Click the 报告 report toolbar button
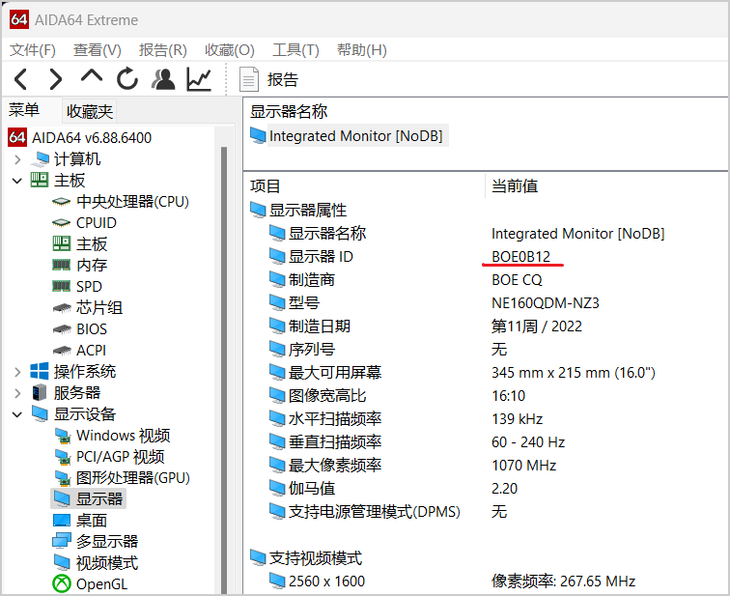 coord(269,80)
